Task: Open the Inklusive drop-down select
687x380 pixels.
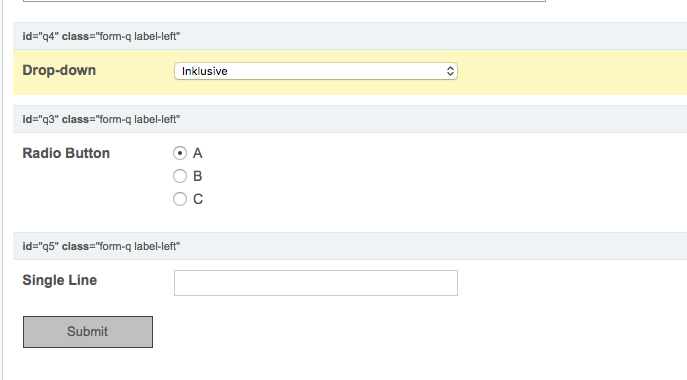Action: point(315,71)
